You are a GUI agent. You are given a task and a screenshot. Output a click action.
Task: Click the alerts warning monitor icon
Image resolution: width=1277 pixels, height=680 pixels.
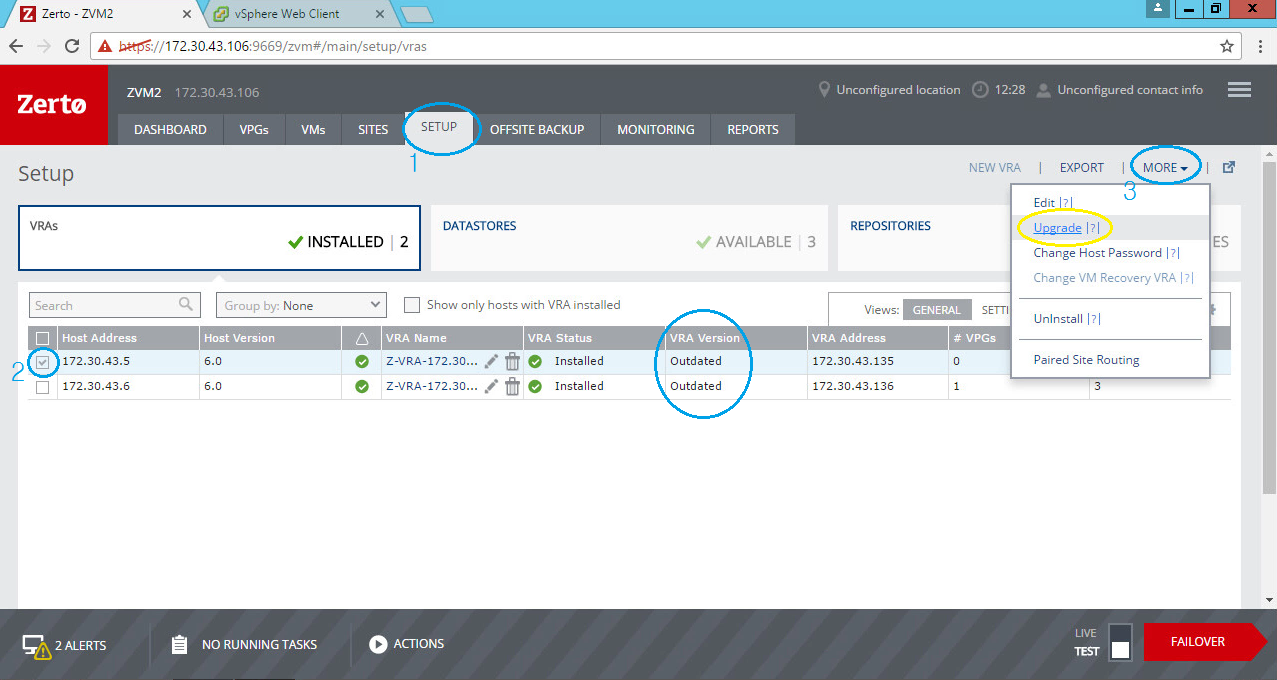[36, 646]
